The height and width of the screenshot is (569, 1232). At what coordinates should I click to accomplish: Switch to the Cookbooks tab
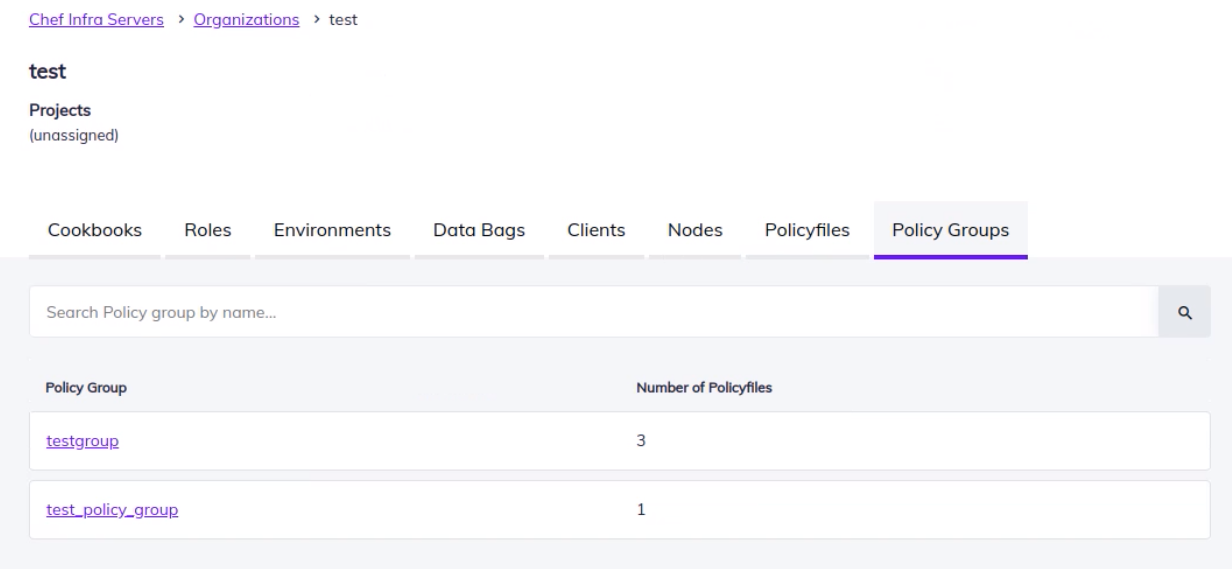pos(94,230)
